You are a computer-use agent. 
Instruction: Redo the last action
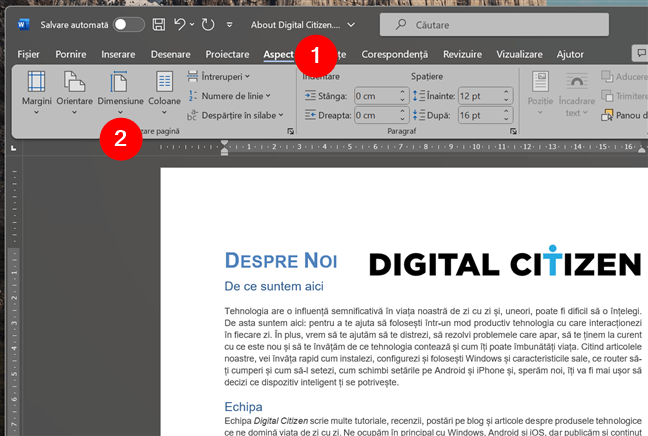point(208,25)
